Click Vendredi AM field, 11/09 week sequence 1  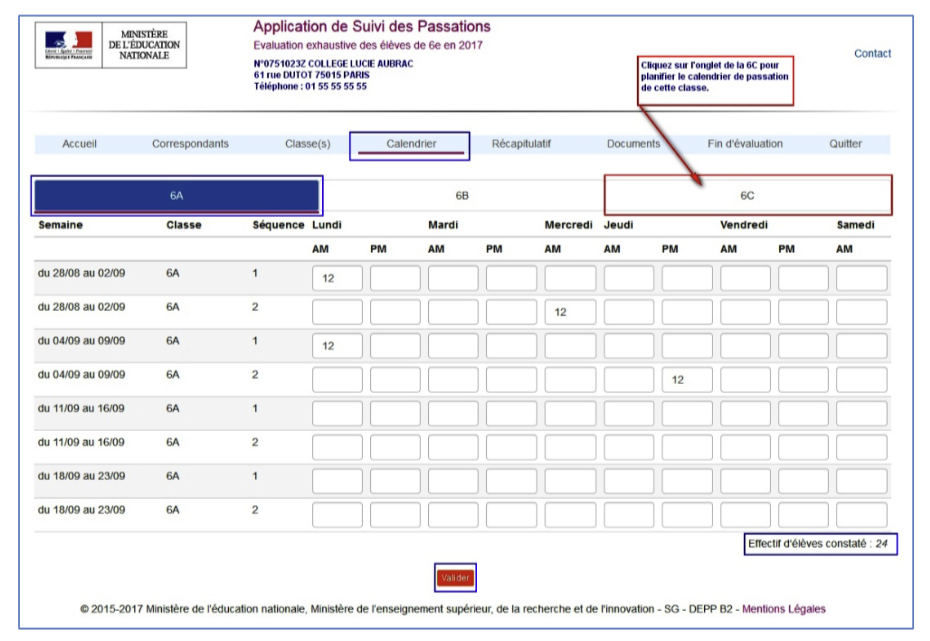point(745,413)
